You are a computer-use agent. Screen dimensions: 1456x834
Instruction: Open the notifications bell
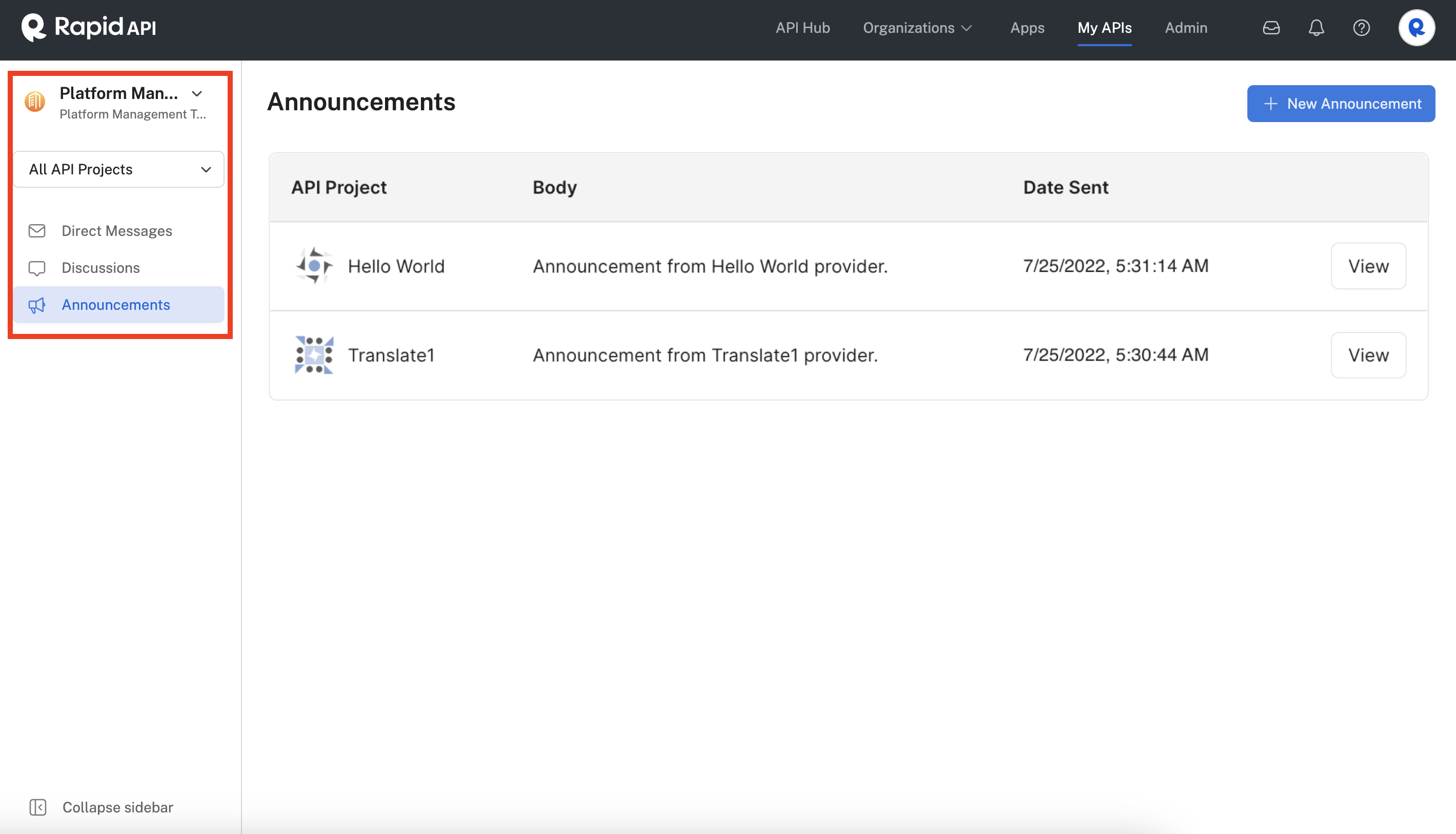[x=1316, y=28]
